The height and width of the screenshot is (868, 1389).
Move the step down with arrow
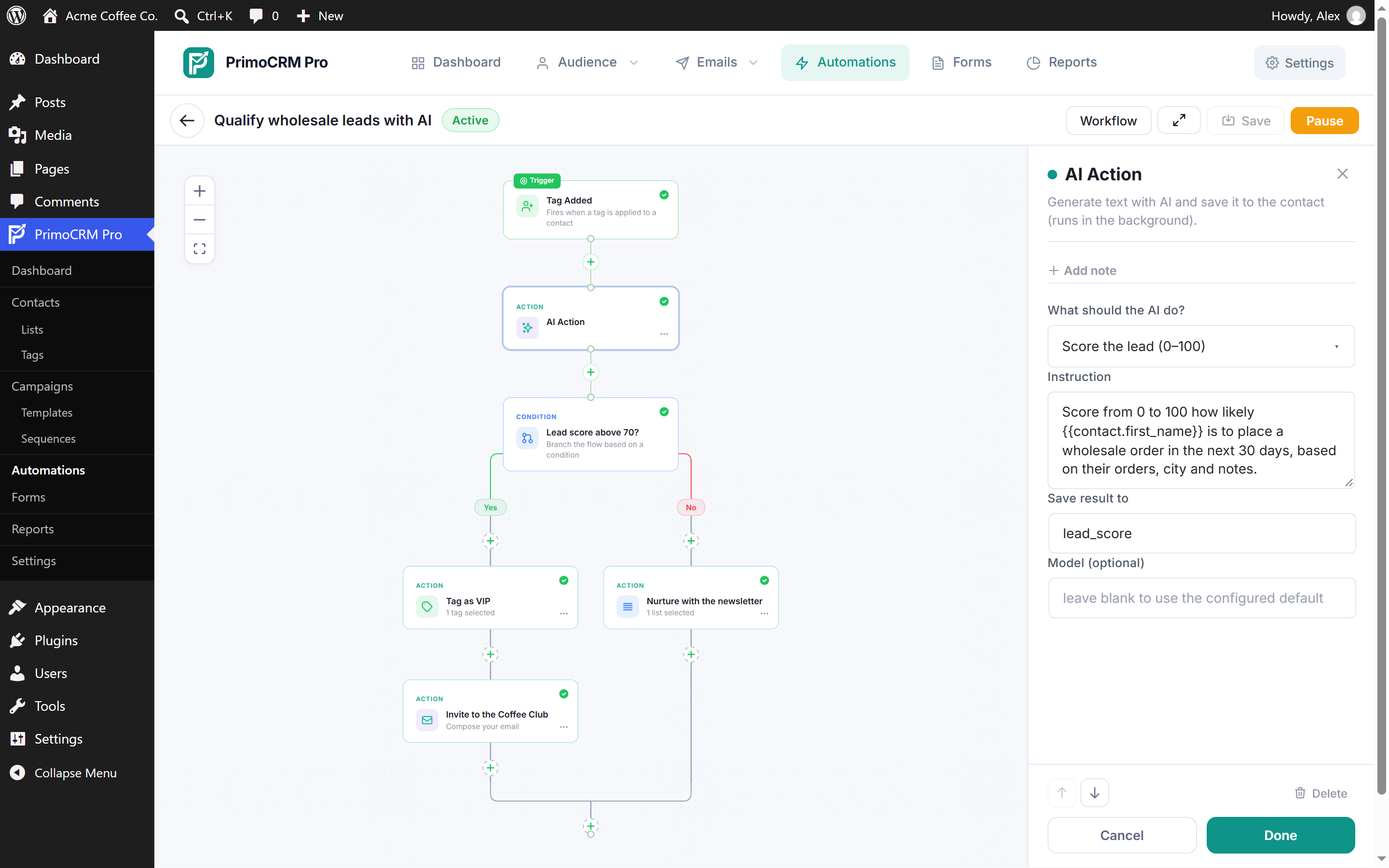[x=1094, y=793]
